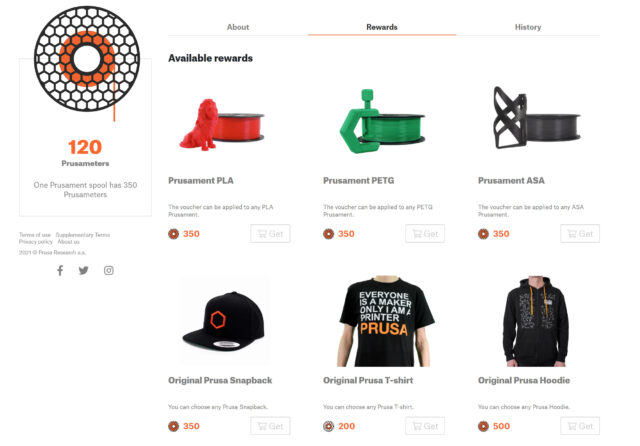Screen dimensions: 640x446
Task: Click the large honeycomb spool logo
Action: [87, 58]
